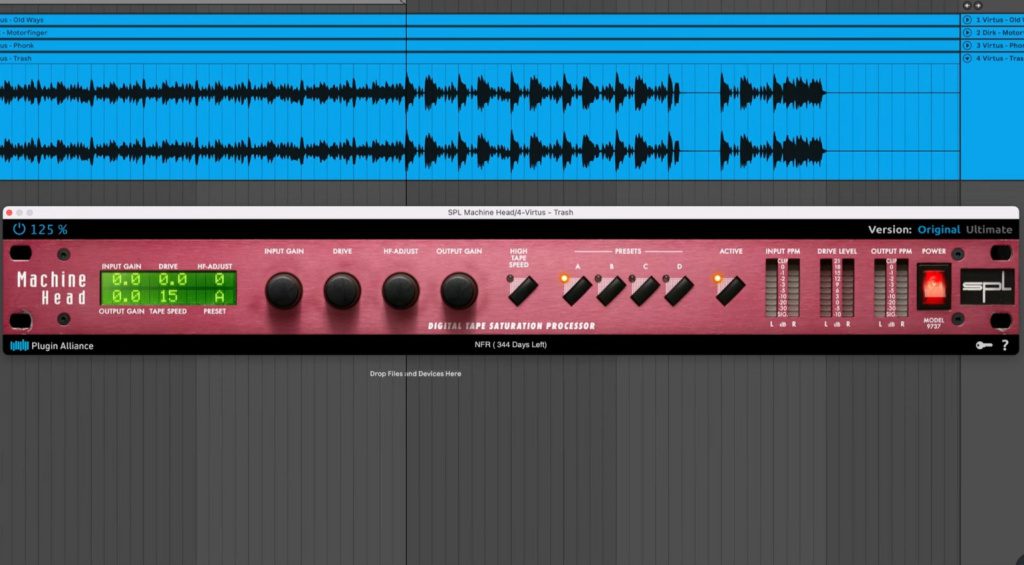Toggle the Active switch

click(x=730, y=290)
